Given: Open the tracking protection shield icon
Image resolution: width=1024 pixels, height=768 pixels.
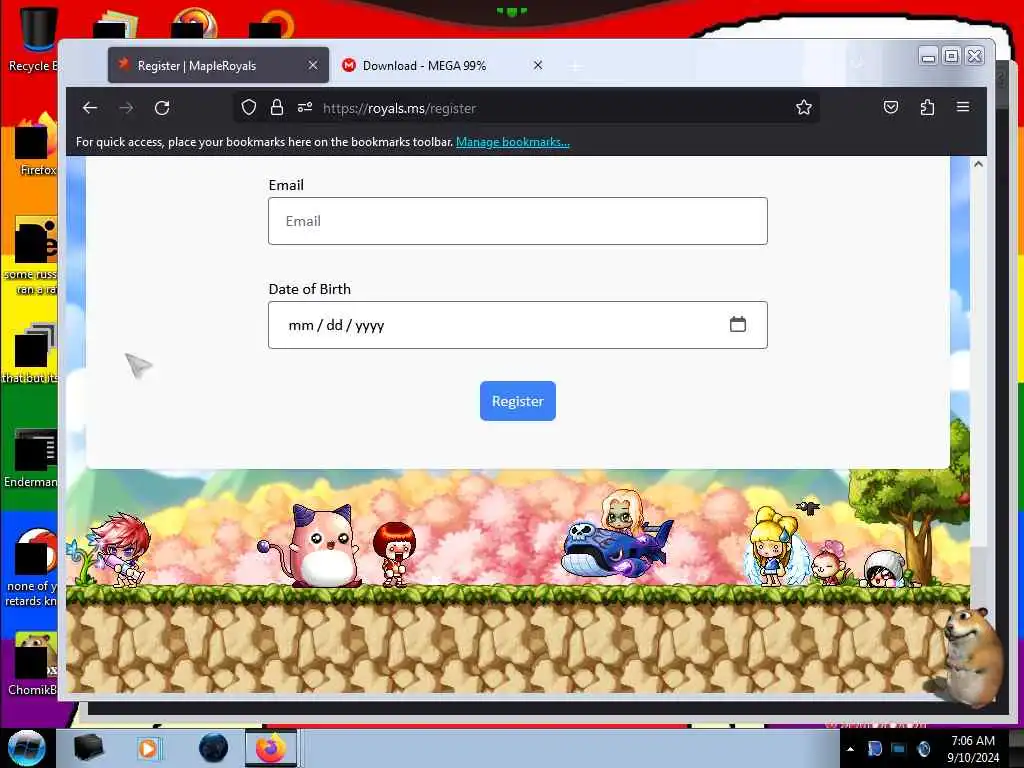Looking at the screenshot, I should (248, 108).
